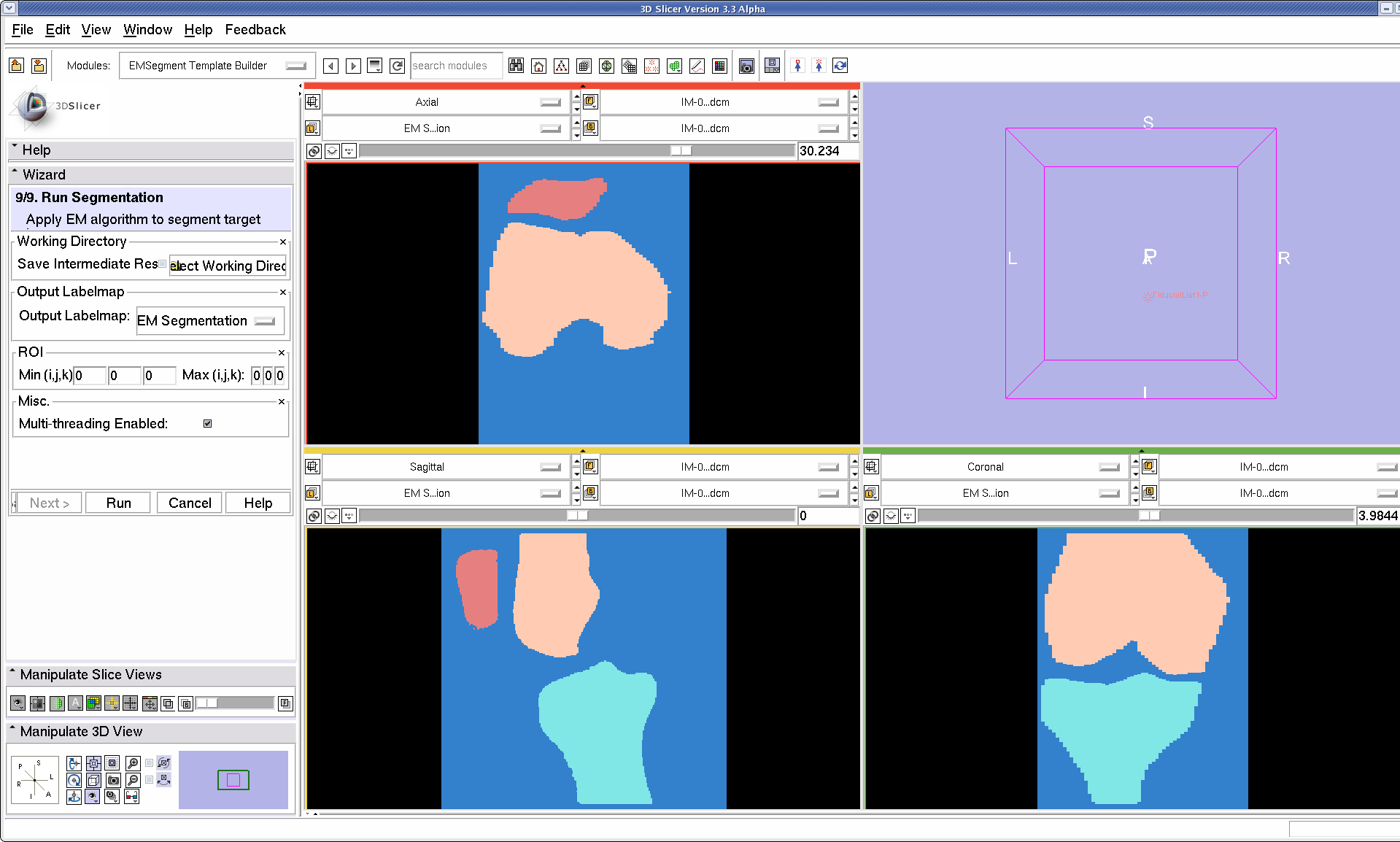
Task: Click the binoculars search icon
Action: pos(516,66)
